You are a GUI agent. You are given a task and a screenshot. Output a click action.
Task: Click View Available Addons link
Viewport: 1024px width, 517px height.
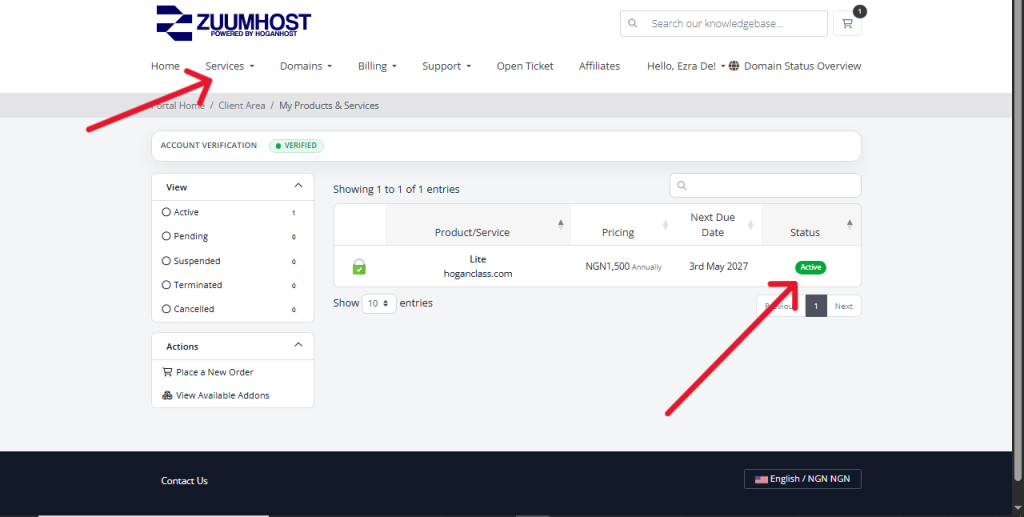click(222, 396)
